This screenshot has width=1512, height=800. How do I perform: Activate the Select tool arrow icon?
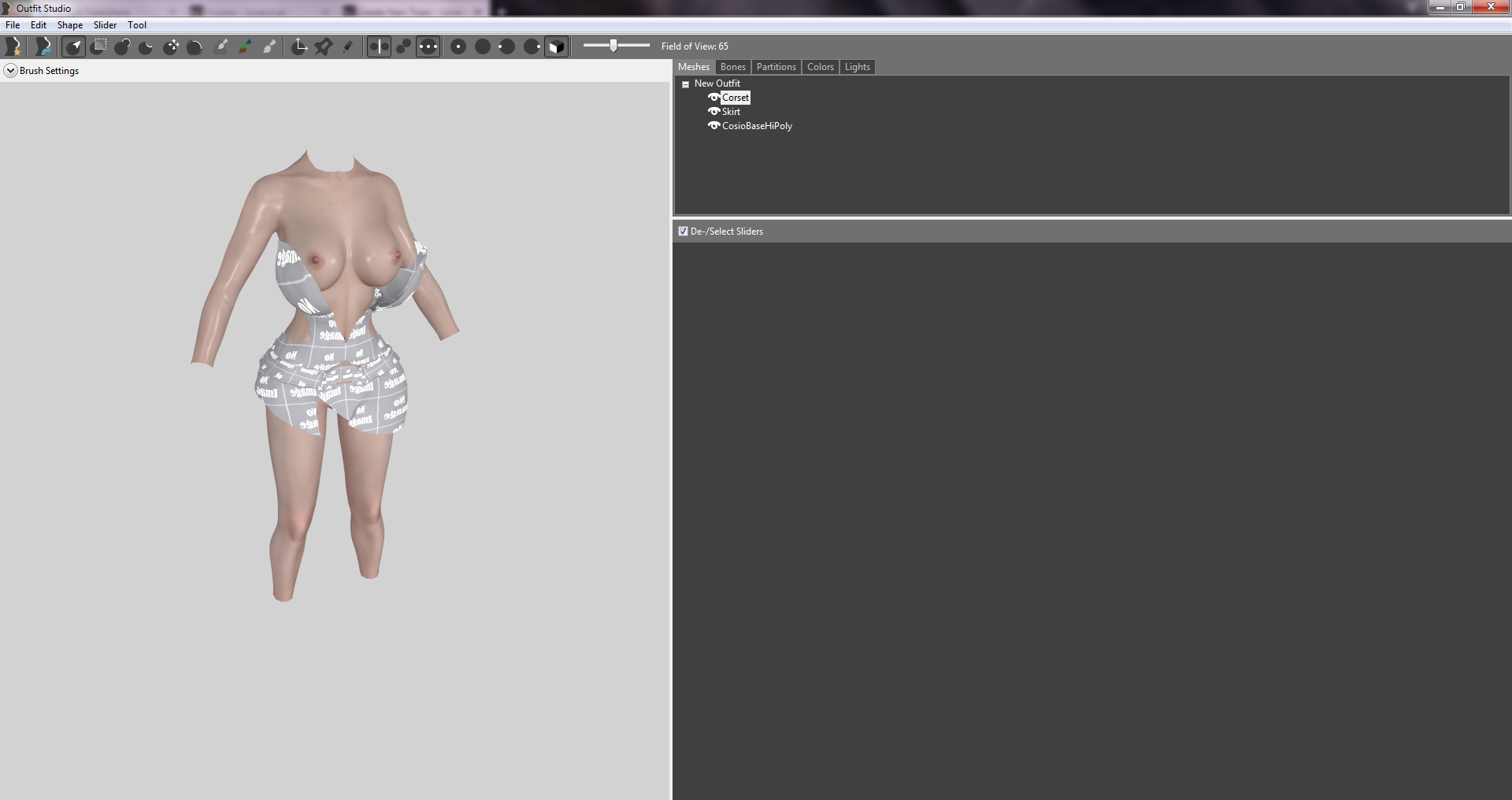click(x=74, y=46)
